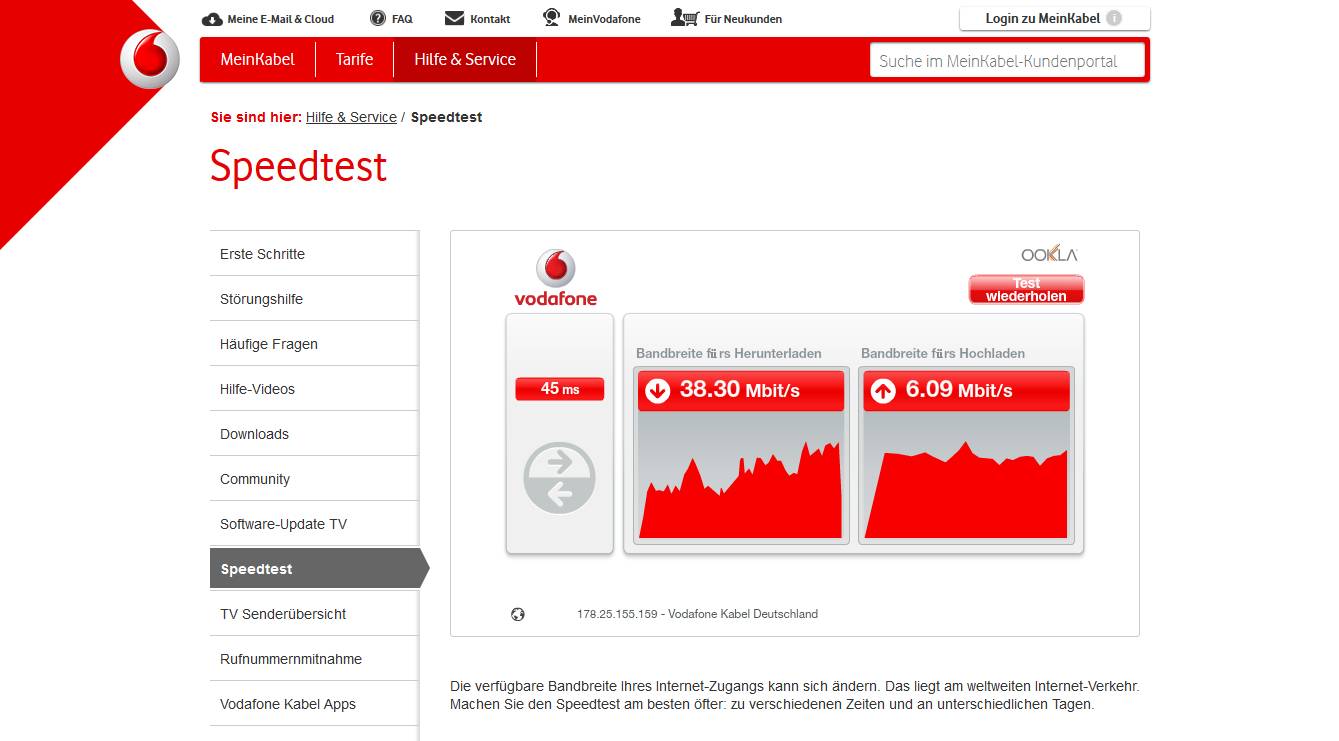
Task: Click the download arrow icon beside 38.30 Mbit/s
Action: [657, 391]
